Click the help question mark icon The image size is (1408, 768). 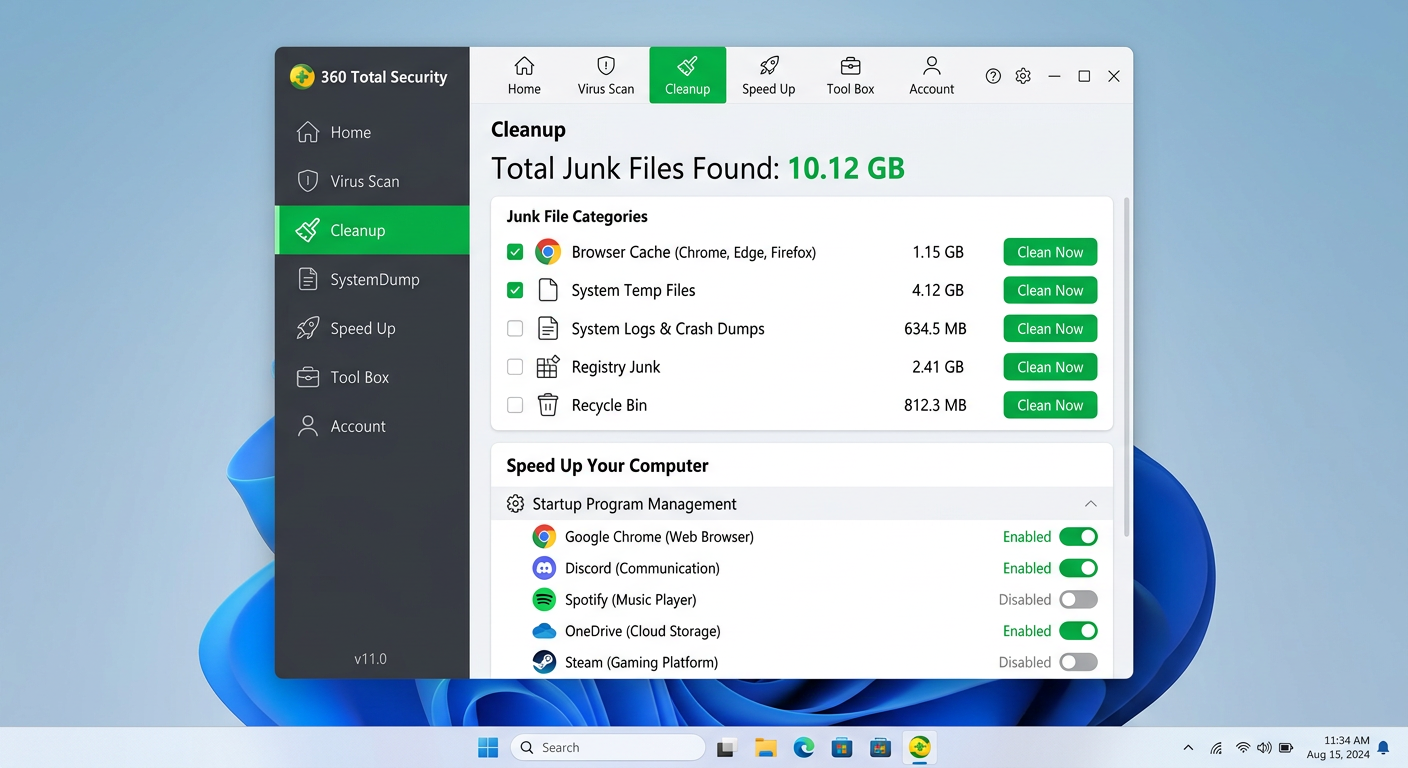(993, 76)
